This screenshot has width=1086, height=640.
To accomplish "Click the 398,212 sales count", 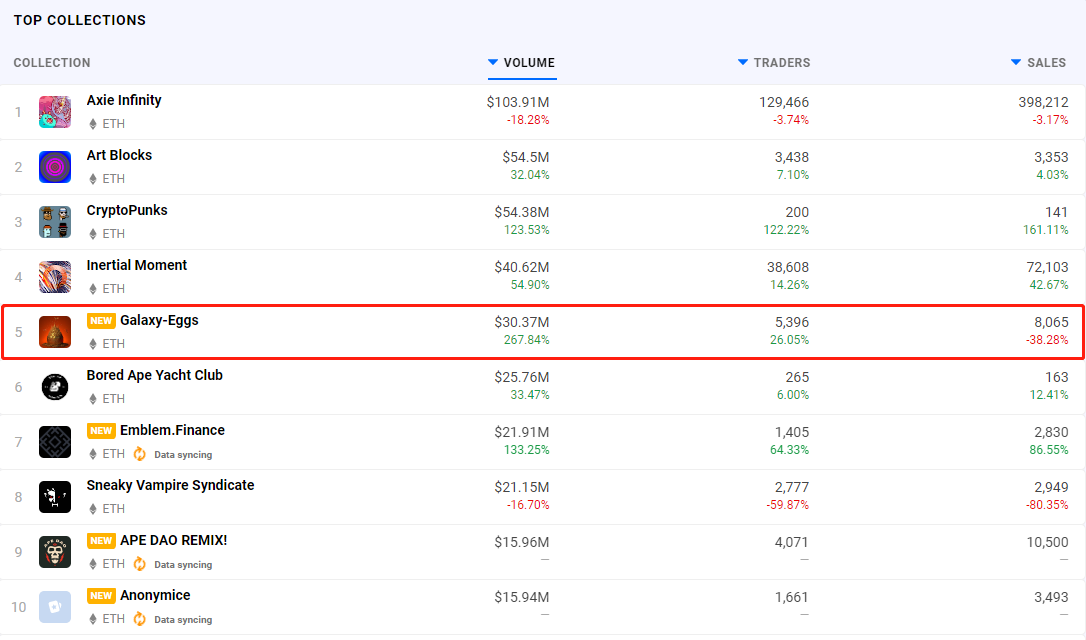I will click(1043, 103).
